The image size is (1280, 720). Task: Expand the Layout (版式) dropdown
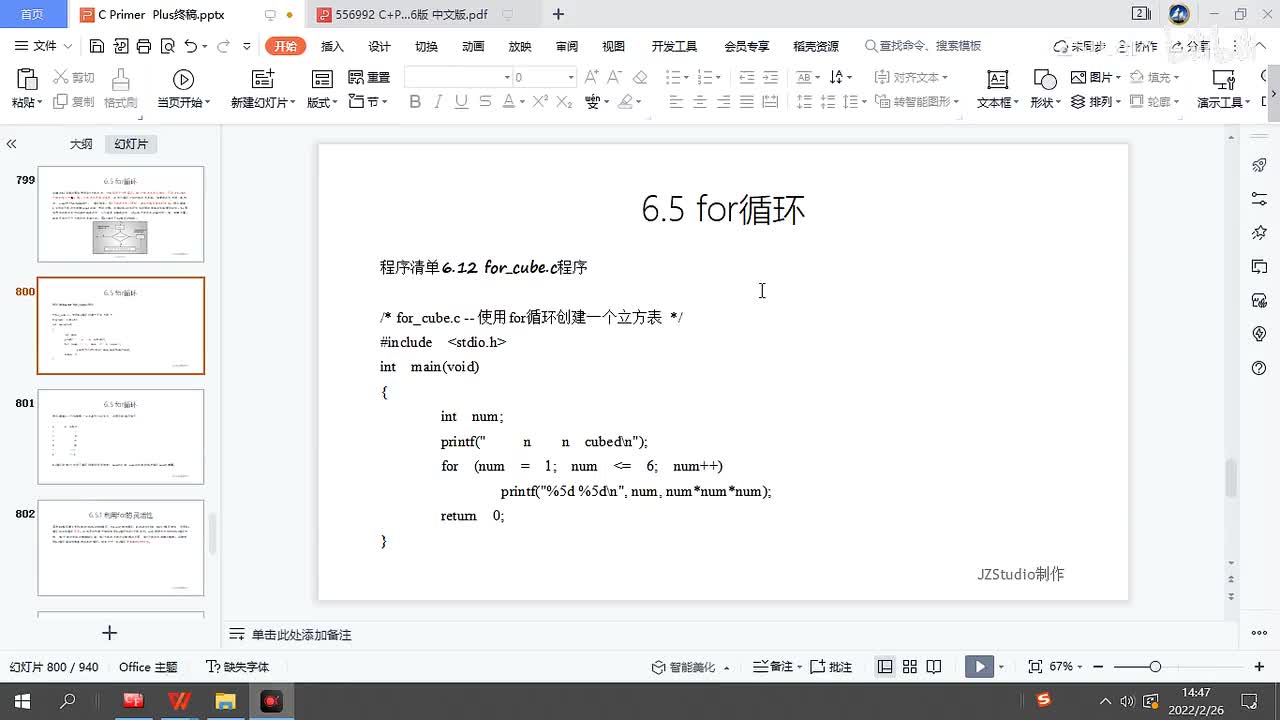coord(336,103)
